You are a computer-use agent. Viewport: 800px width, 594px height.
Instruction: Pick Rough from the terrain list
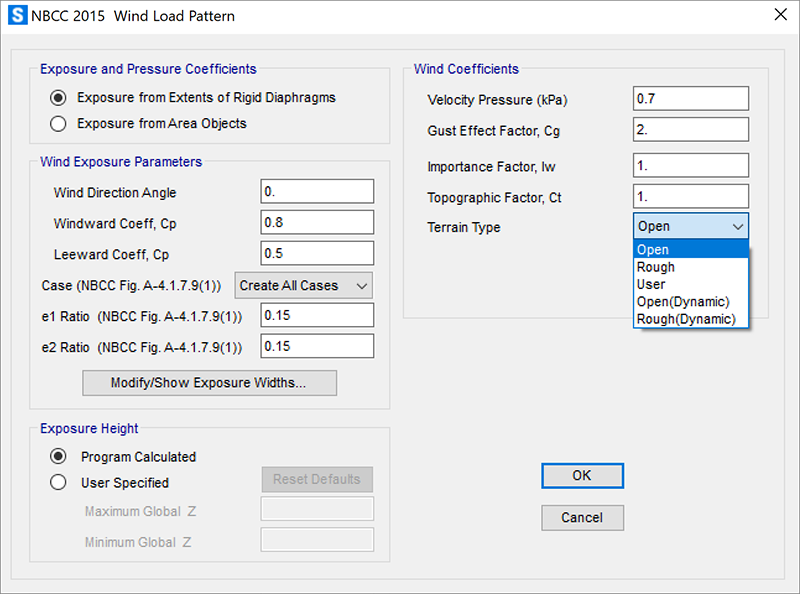[656, 267]
